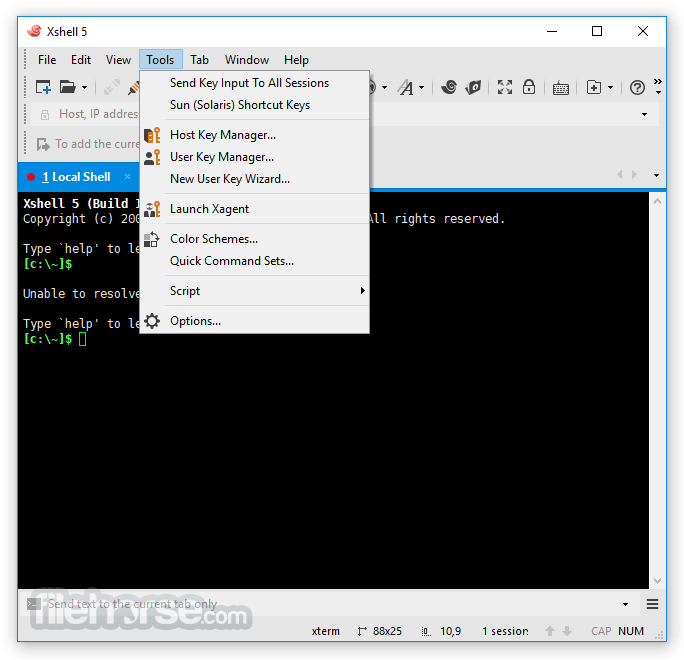The width and height of the screenshot is (684, 660).
Task: Open Options from Tools menu
Action: point(255,321)
